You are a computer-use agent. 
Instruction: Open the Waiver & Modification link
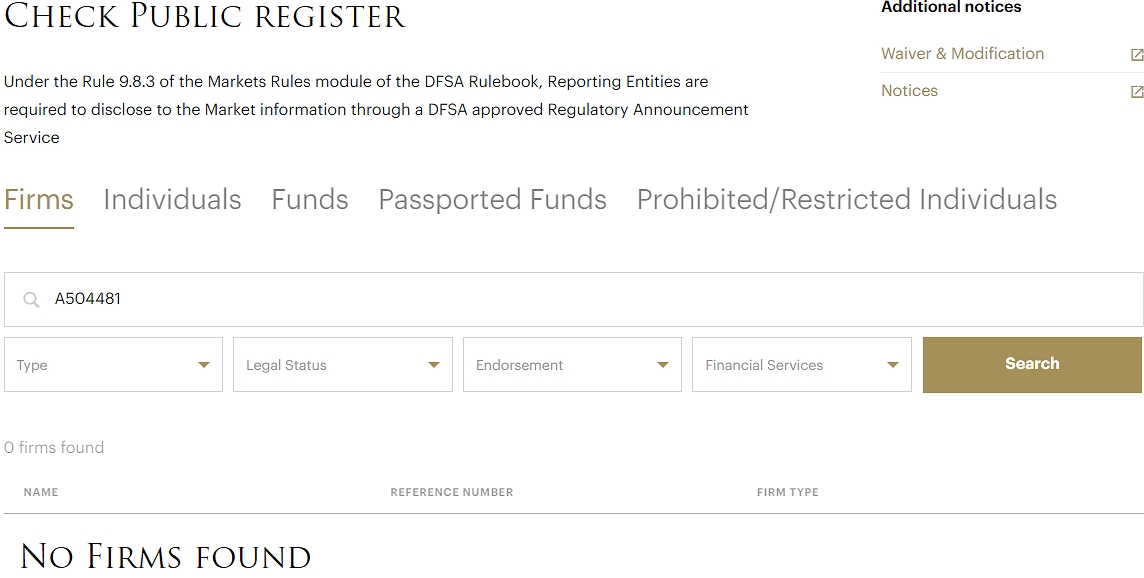coord(962,54)
